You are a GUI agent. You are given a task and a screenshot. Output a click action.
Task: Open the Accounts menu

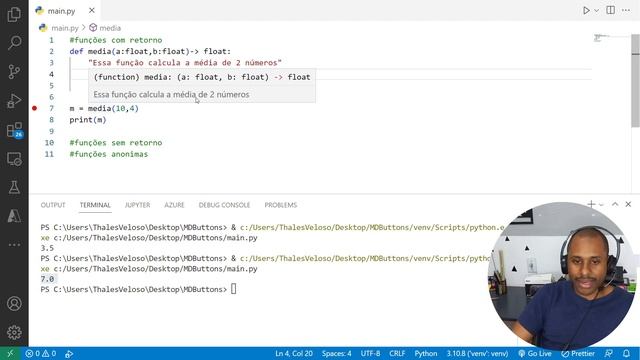tap(14, 304)
